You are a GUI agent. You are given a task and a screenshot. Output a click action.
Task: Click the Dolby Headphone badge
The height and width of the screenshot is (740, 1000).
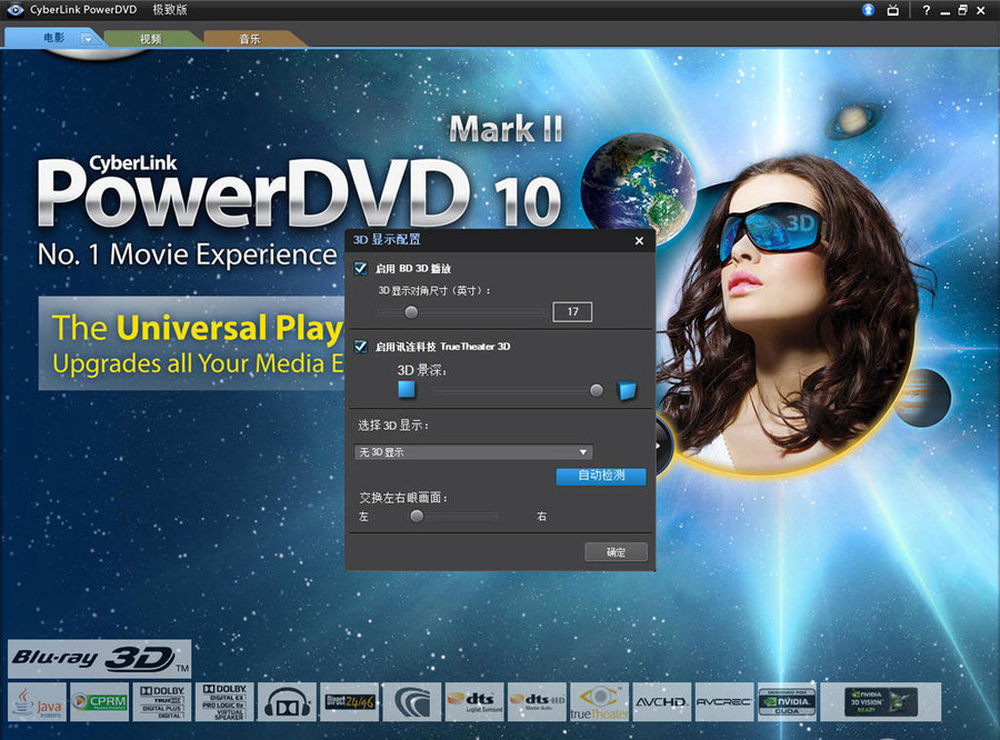pos(287,702)
